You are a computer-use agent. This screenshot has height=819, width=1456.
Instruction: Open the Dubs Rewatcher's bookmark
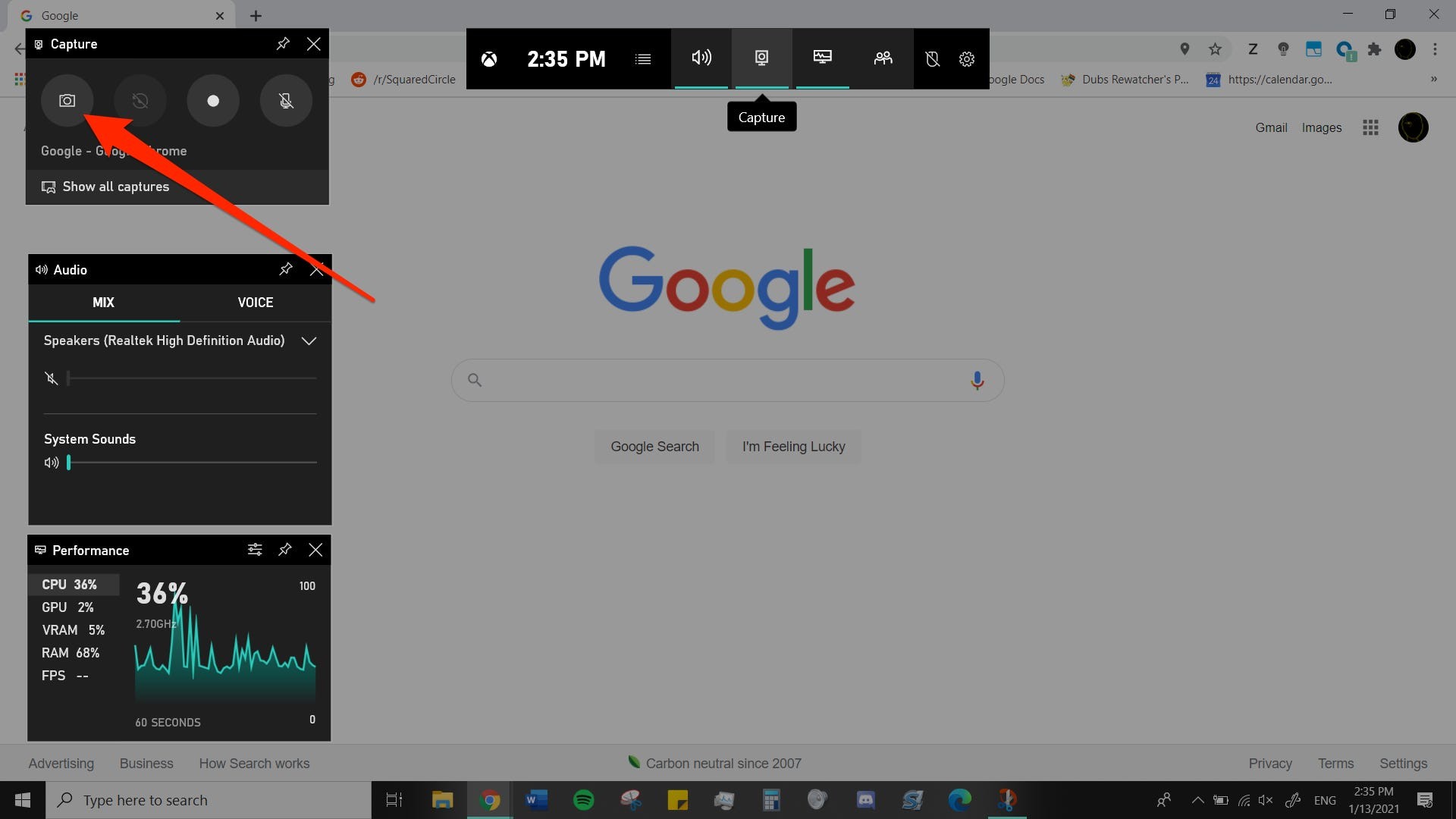[1125, 80]
